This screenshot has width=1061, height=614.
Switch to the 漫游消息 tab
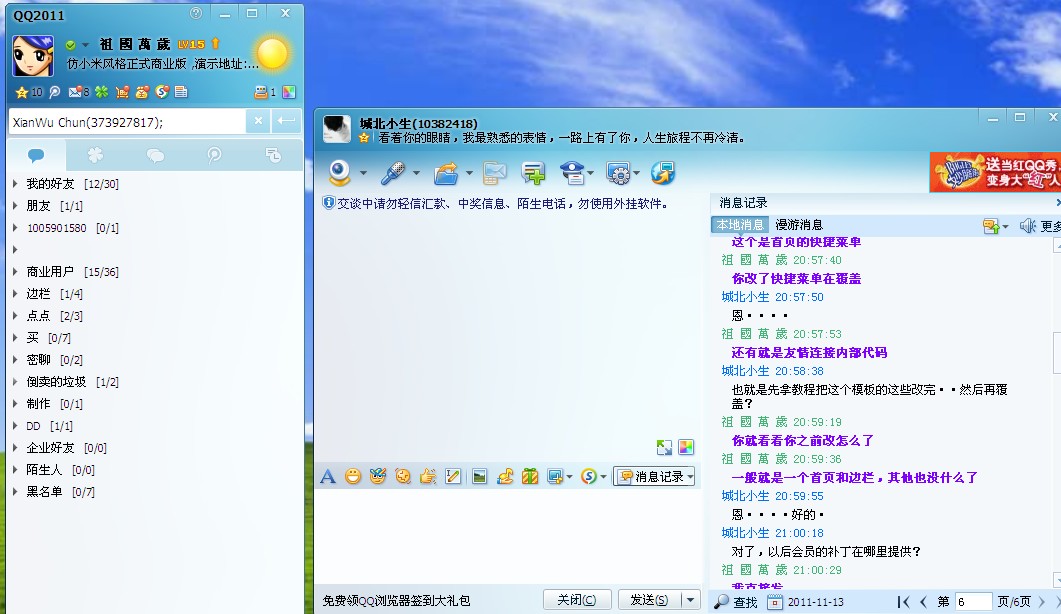pyautogui.click(x=799, y=225)
